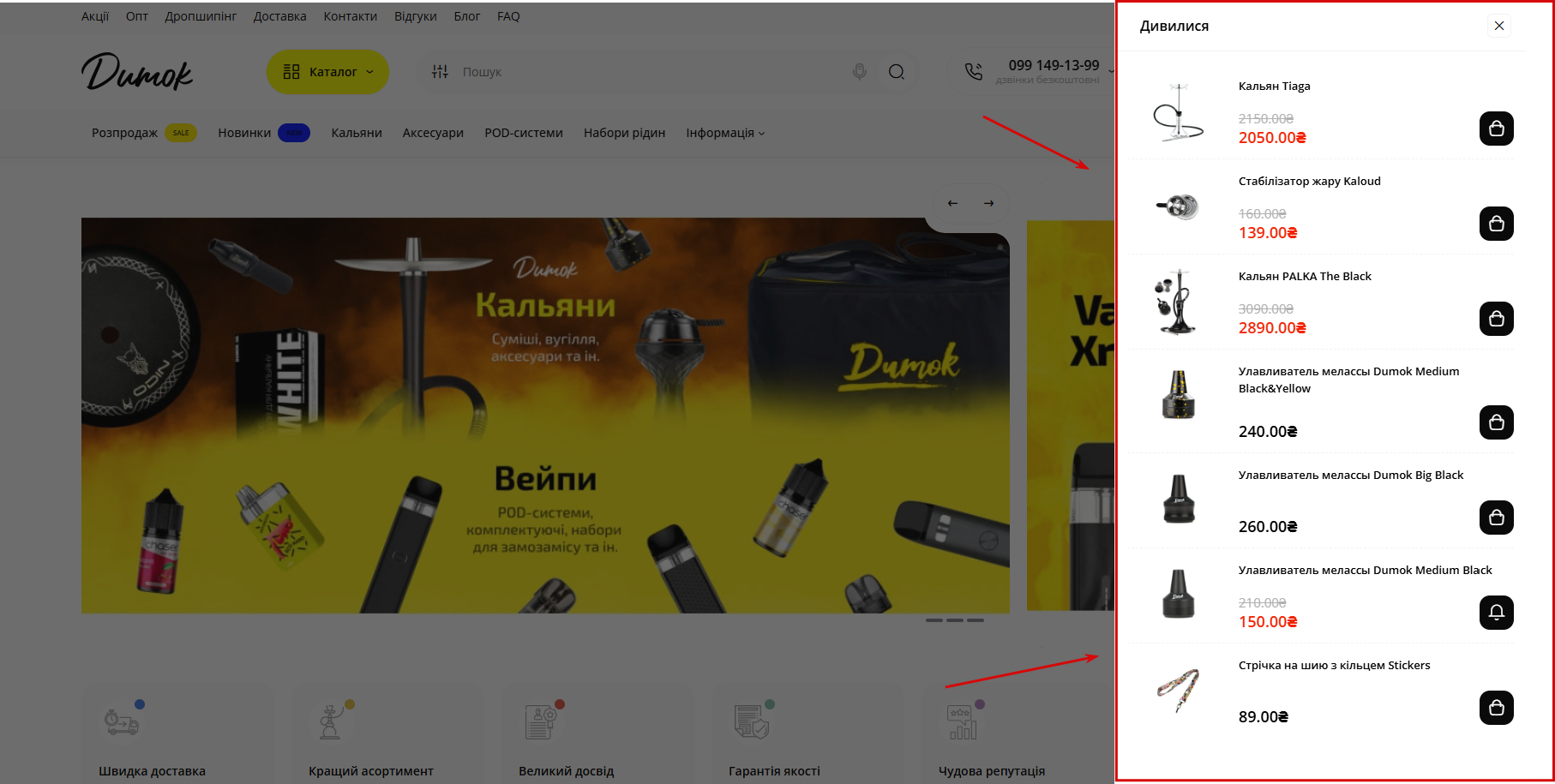Viewport: 1555px width, 784px height.
Task: Open the Аксесуари category
Action: (x=433, y=133)
